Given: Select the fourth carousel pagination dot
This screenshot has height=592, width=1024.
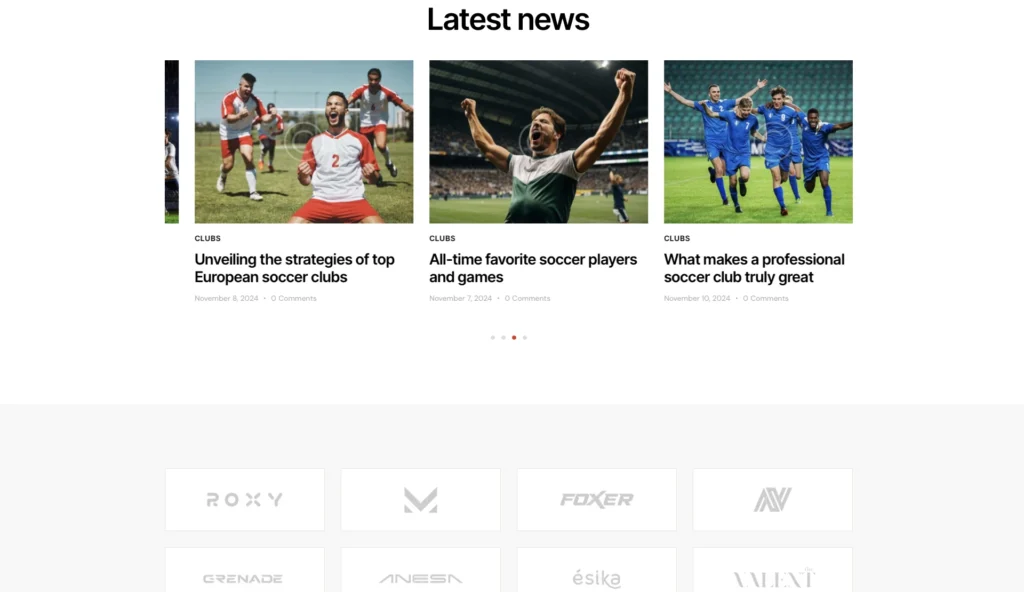Looking at the screenshot, I should click(525, 338).
